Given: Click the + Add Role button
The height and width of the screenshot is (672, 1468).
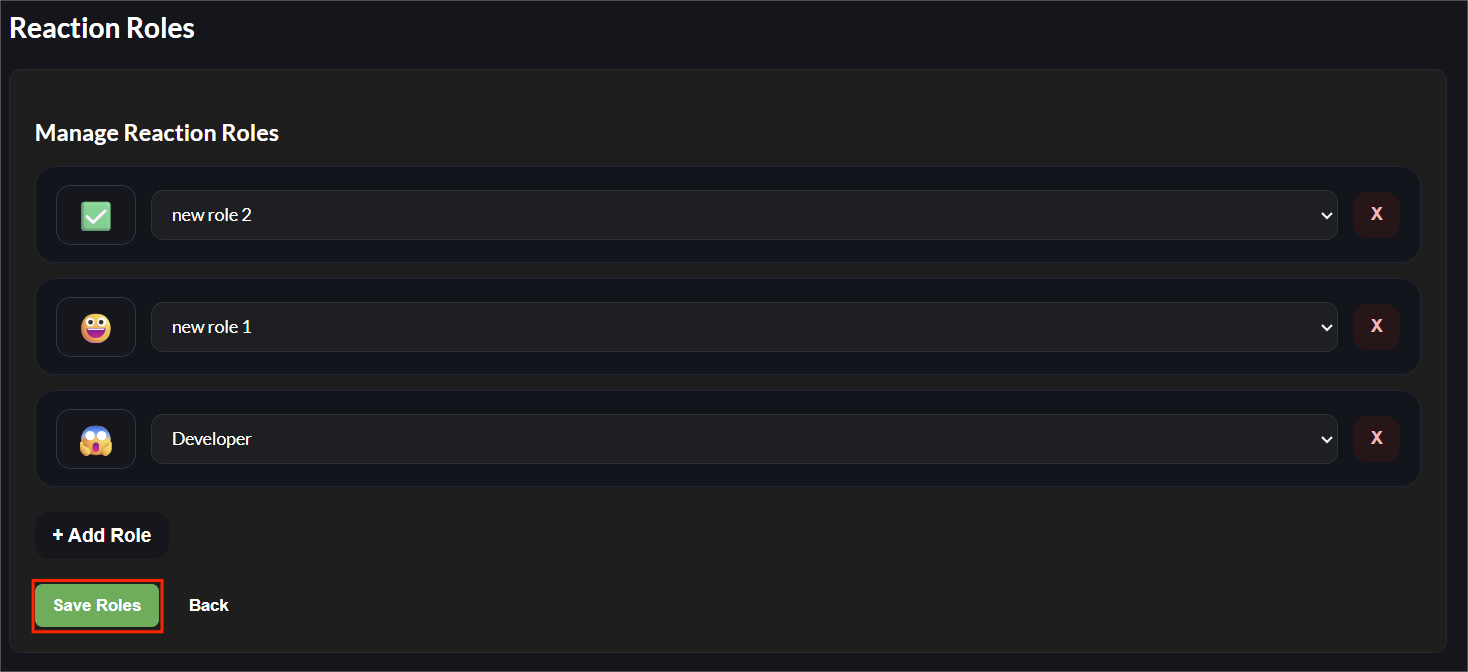Looking at the screenshot, I should pos(101,535).
